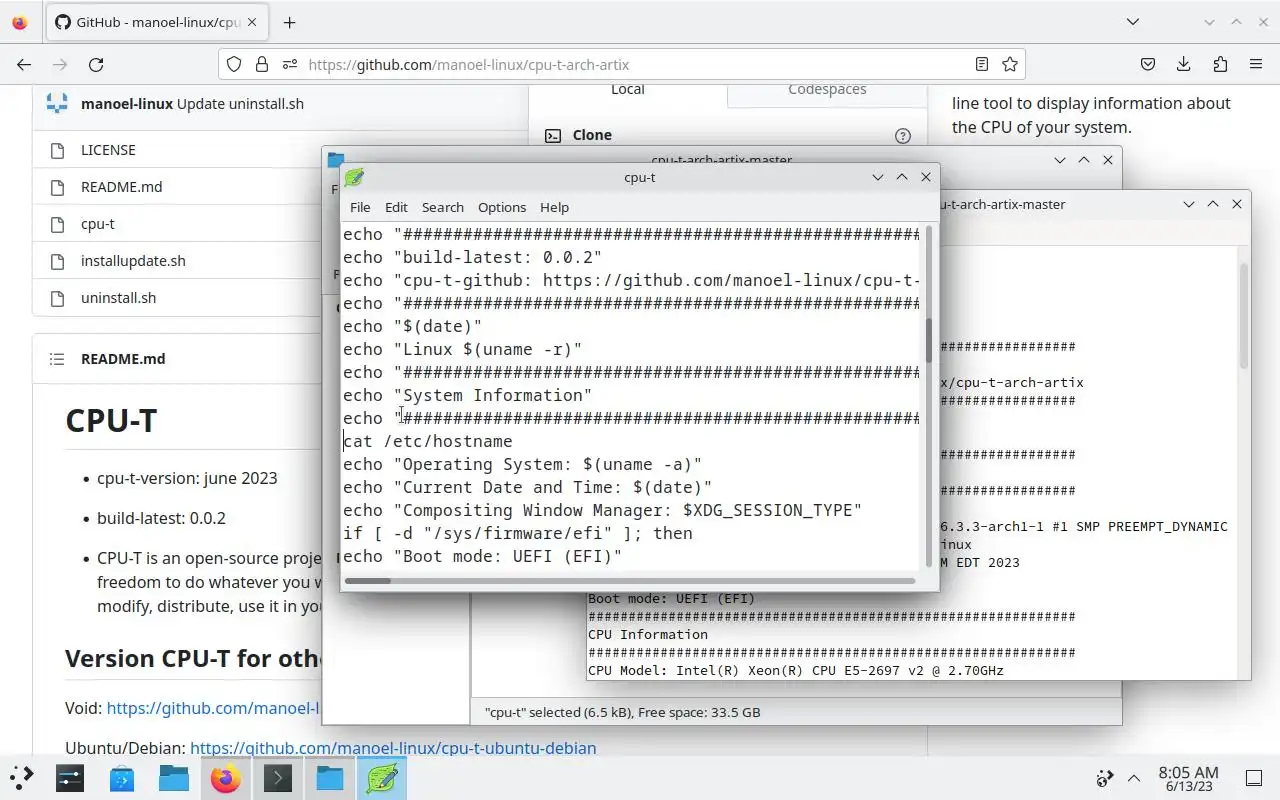Open the Update uninstall.sh commit message
Screen dimensions: 1280x800
(240, 104)
